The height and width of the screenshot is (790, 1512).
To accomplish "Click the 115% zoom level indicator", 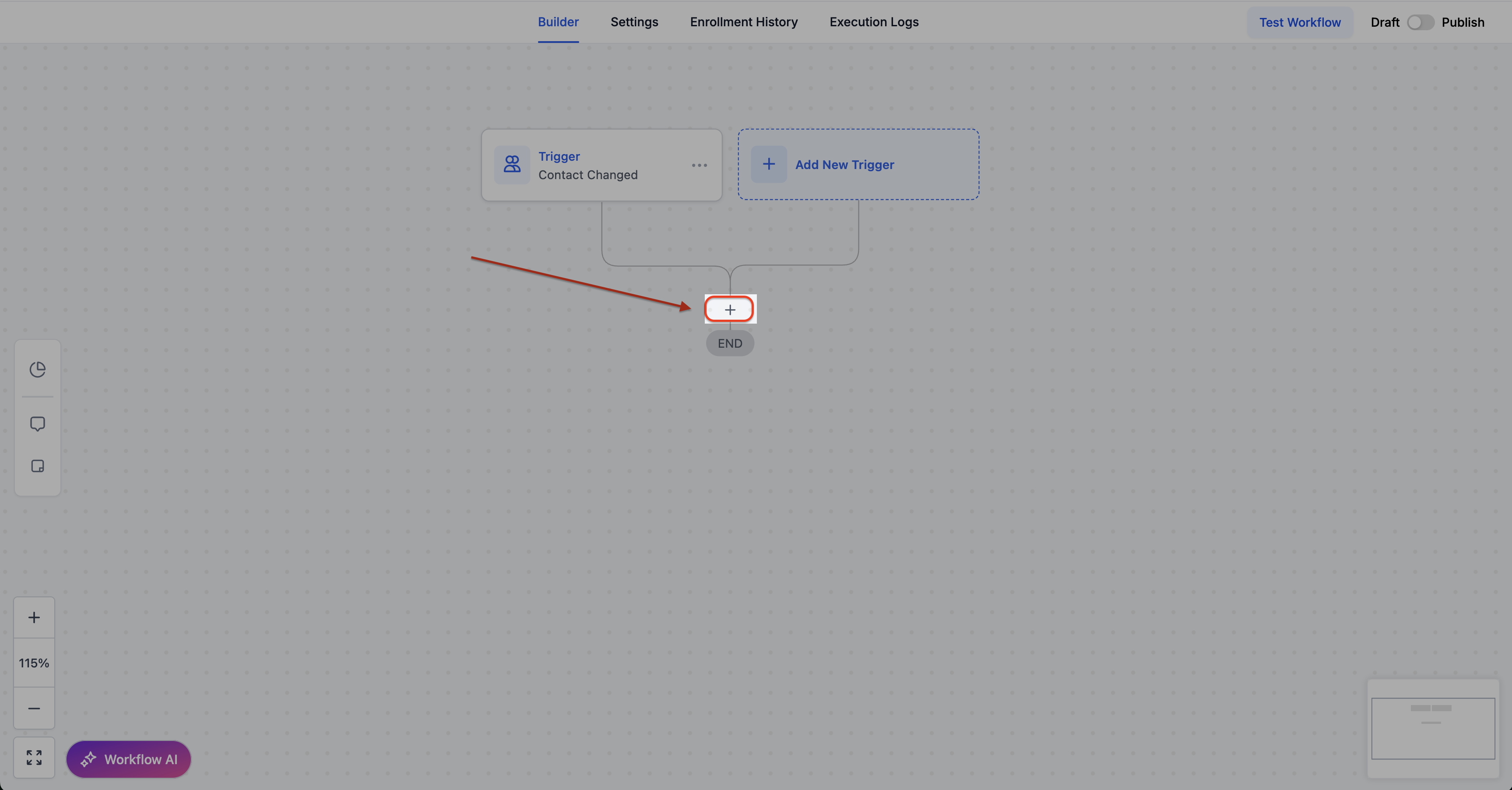I will coord(34,663).
